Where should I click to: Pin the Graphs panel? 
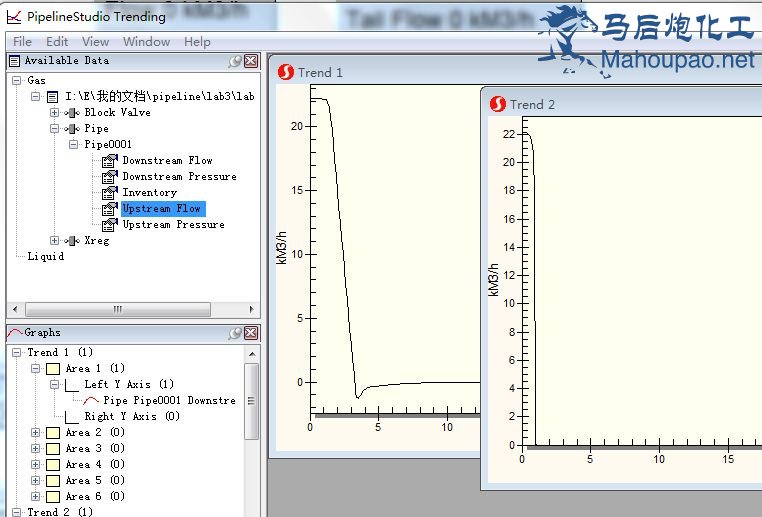235,333
